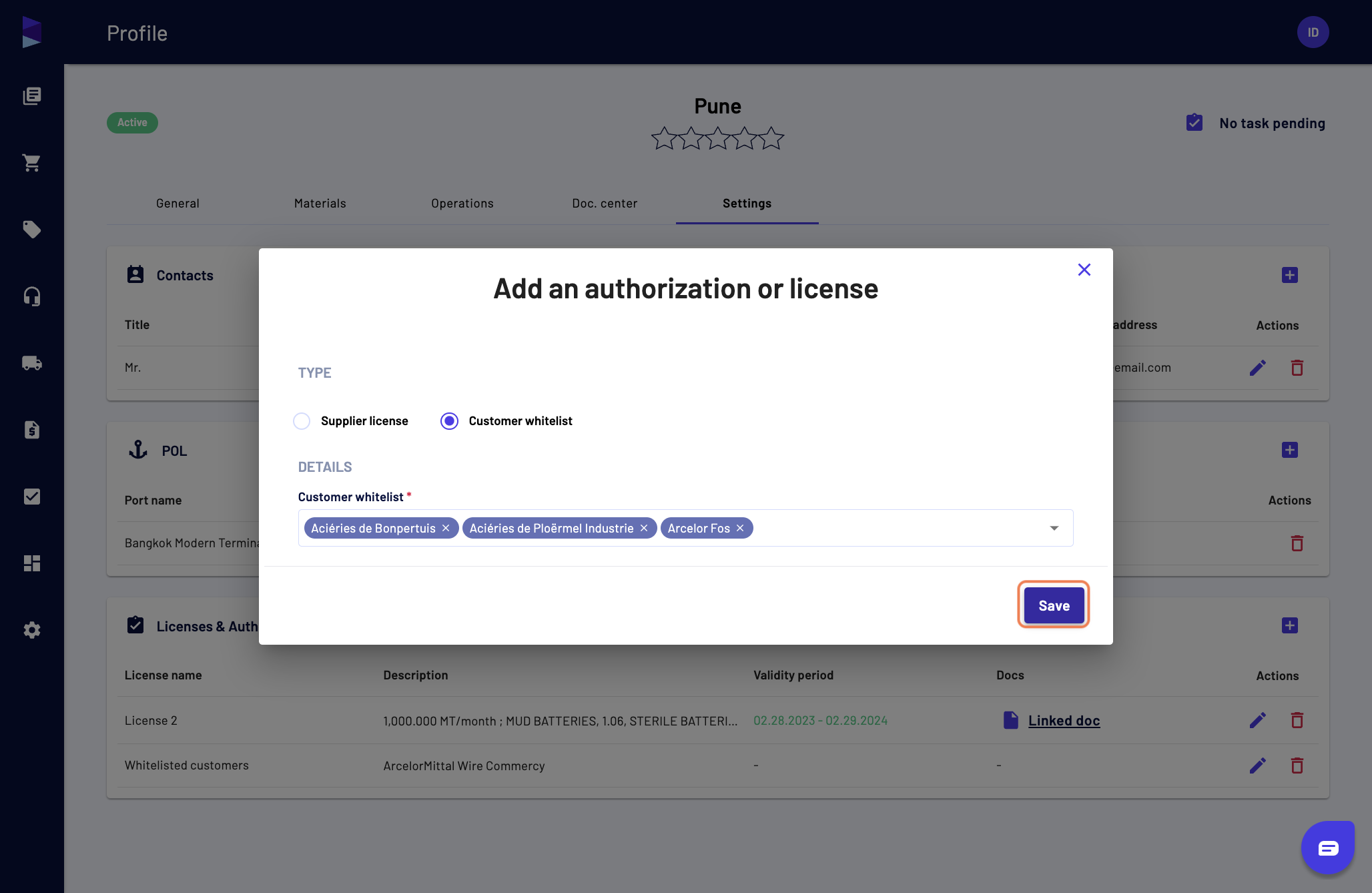Delete the Whitelisted customers row
Viewport: 1372px width, 893px height.
1297,766
